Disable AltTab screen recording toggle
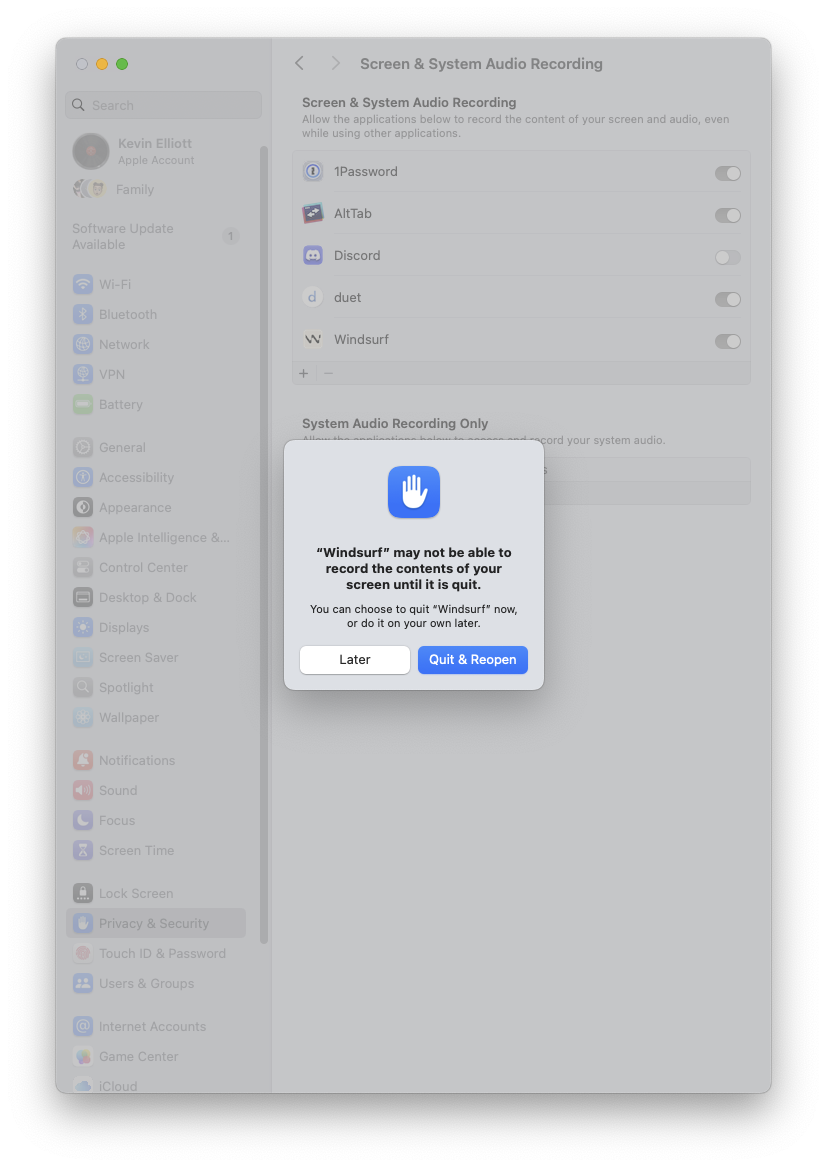 (727, 215)
